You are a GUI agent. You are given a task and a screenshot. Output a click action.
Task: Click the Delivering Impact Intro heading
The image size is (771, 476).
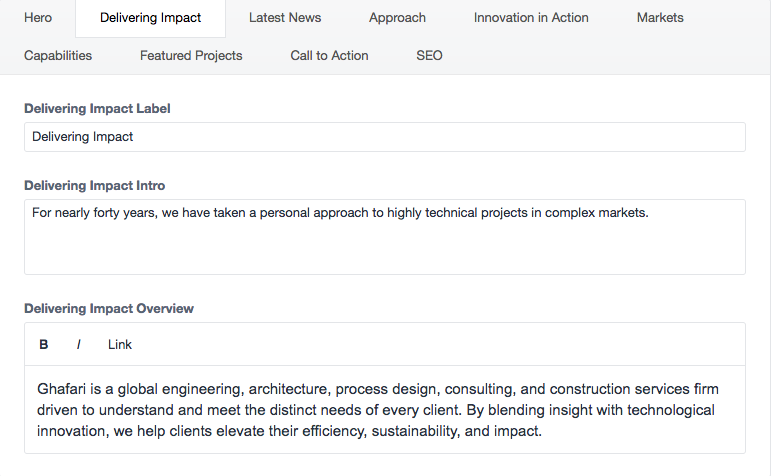[x=95, y=185]
